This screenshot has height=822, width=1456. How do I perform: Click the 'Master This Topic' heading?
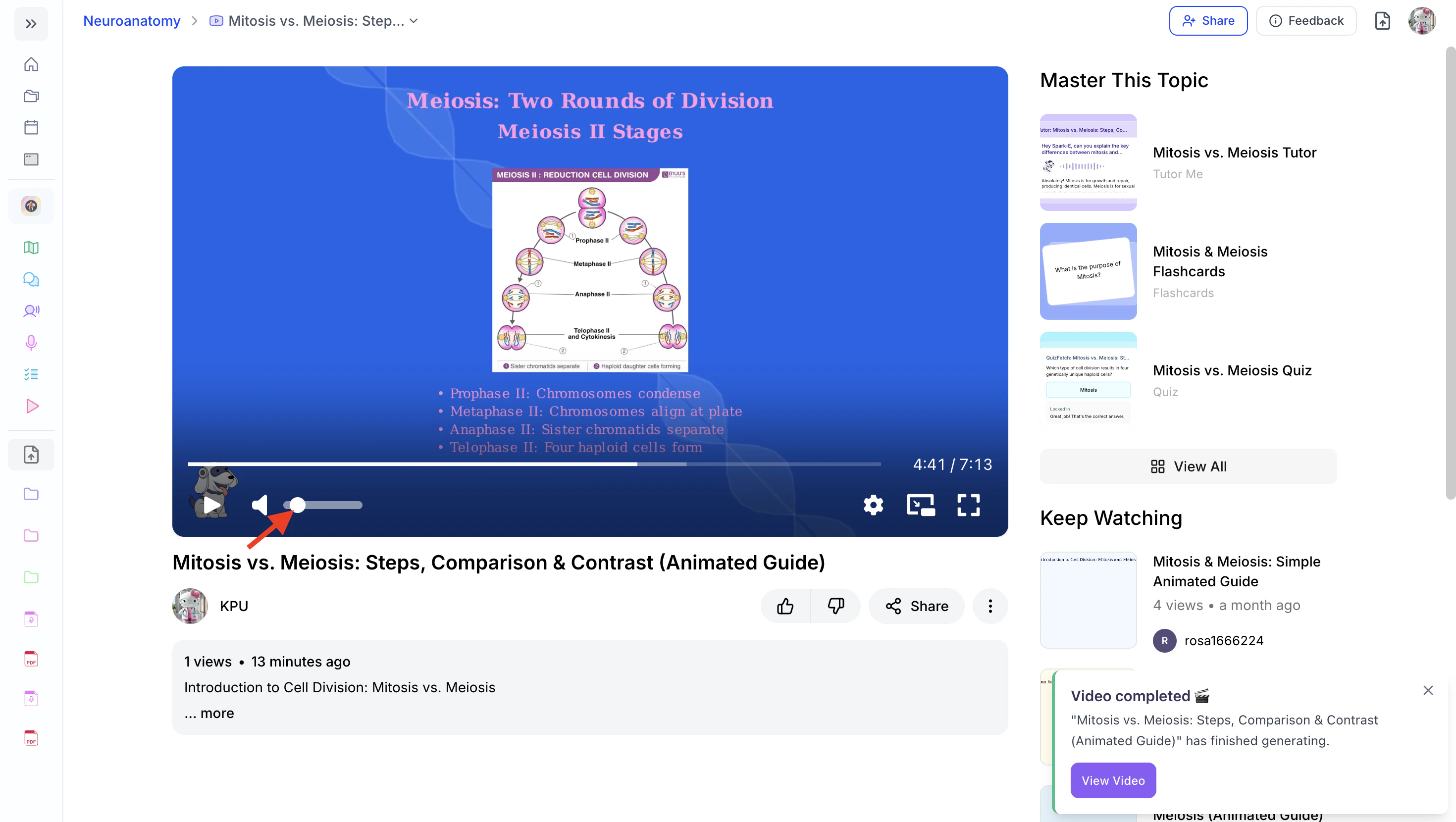tap(1124, 80)
